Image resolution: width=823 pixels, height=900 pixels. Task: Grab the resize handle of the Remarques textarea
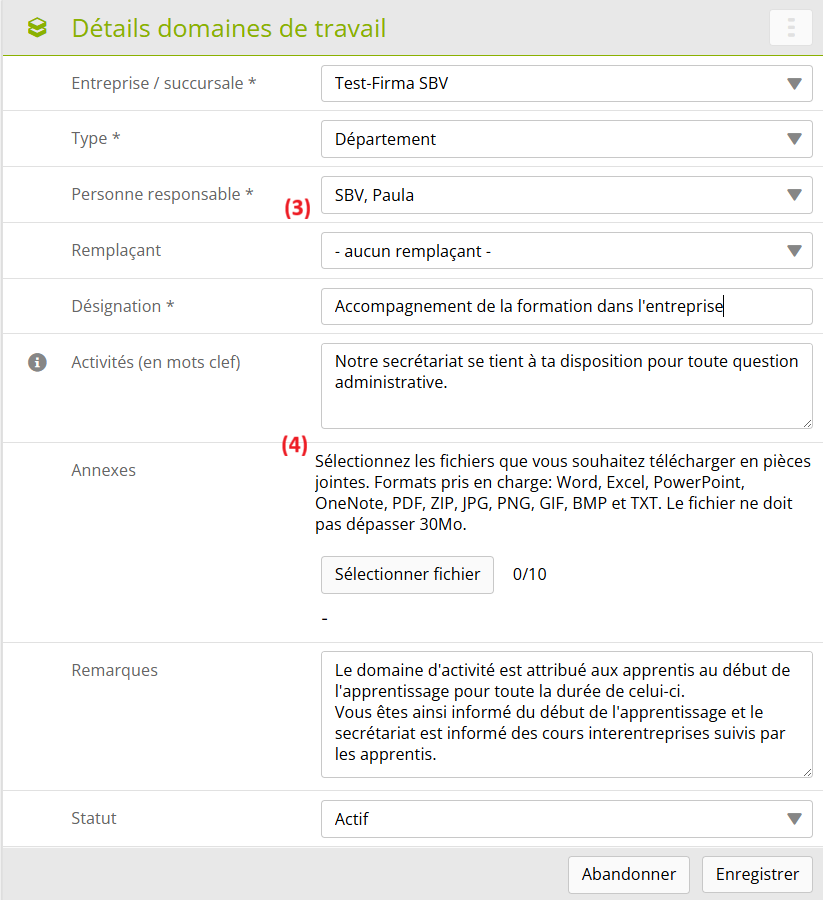click(806, 771)
